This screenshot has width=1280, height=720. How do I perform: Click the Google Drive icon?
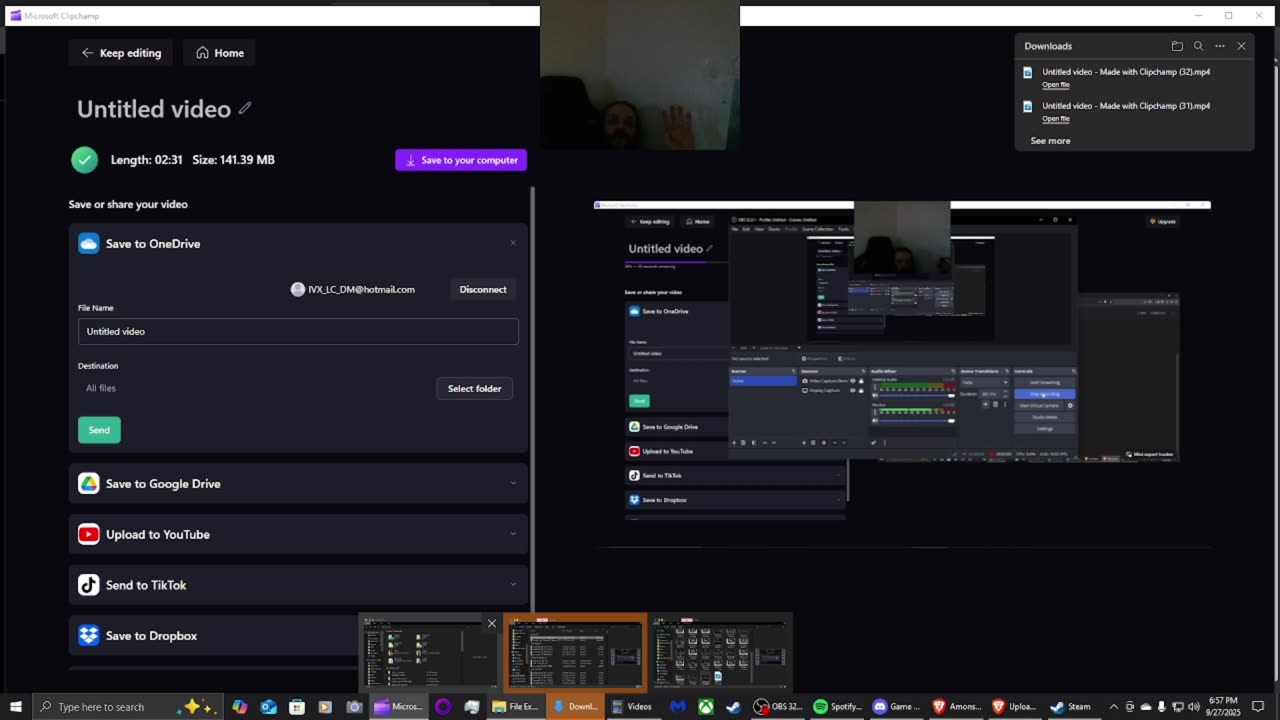89,483
